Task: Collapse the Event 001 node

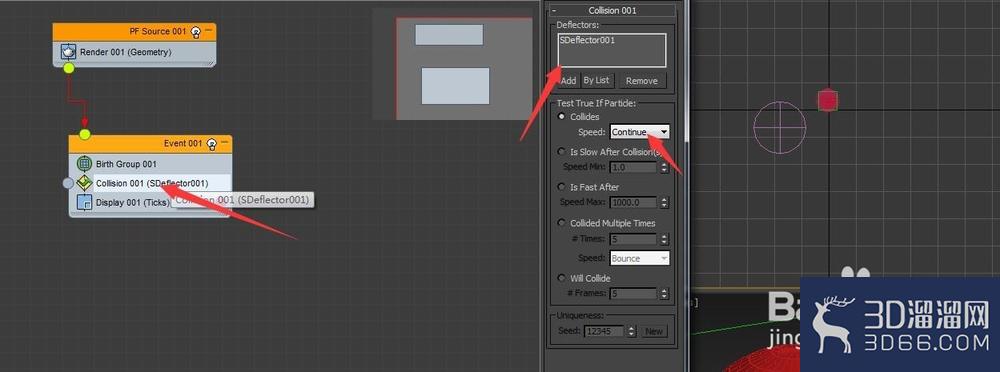Action: pos(224,143)
